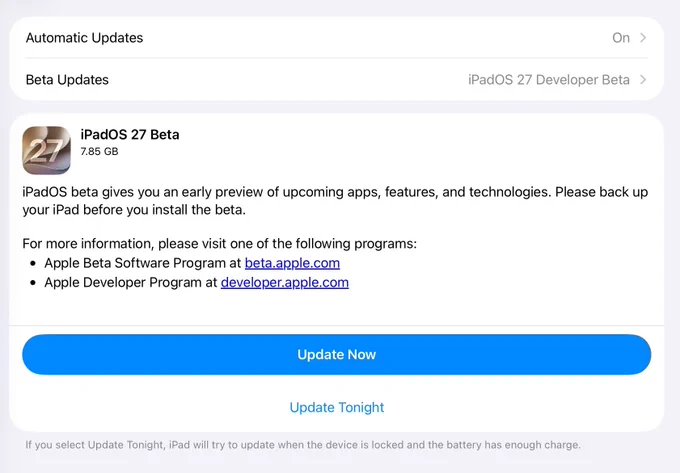680x473 pixels.
Task: Click the iPadOS 27 icon
Action: tap(46, 150)
